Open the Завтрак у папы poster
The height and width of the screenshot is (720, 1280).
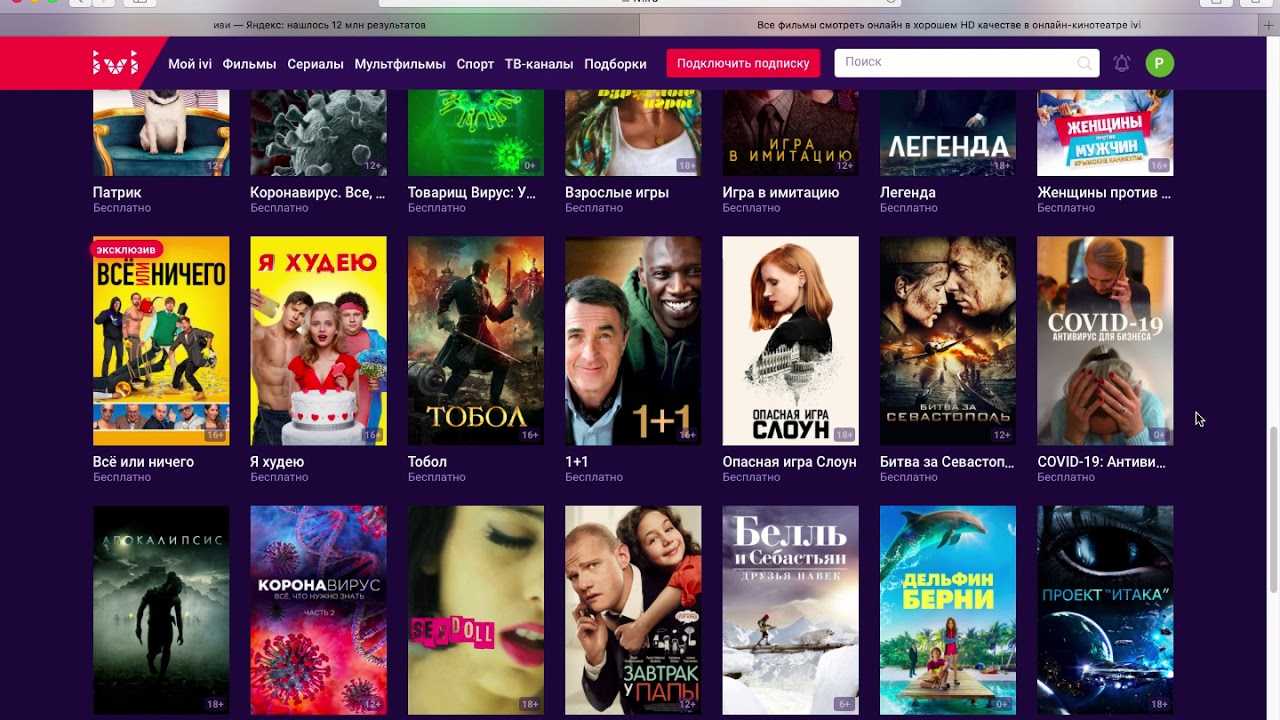[x=633, y=610]
